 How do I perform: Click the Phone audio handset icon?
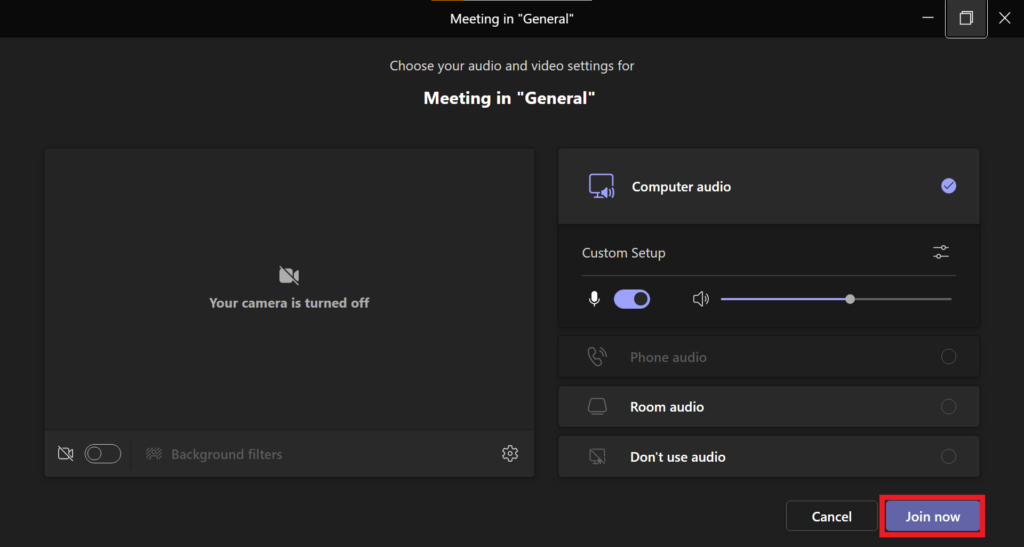(x=597, y=356)
